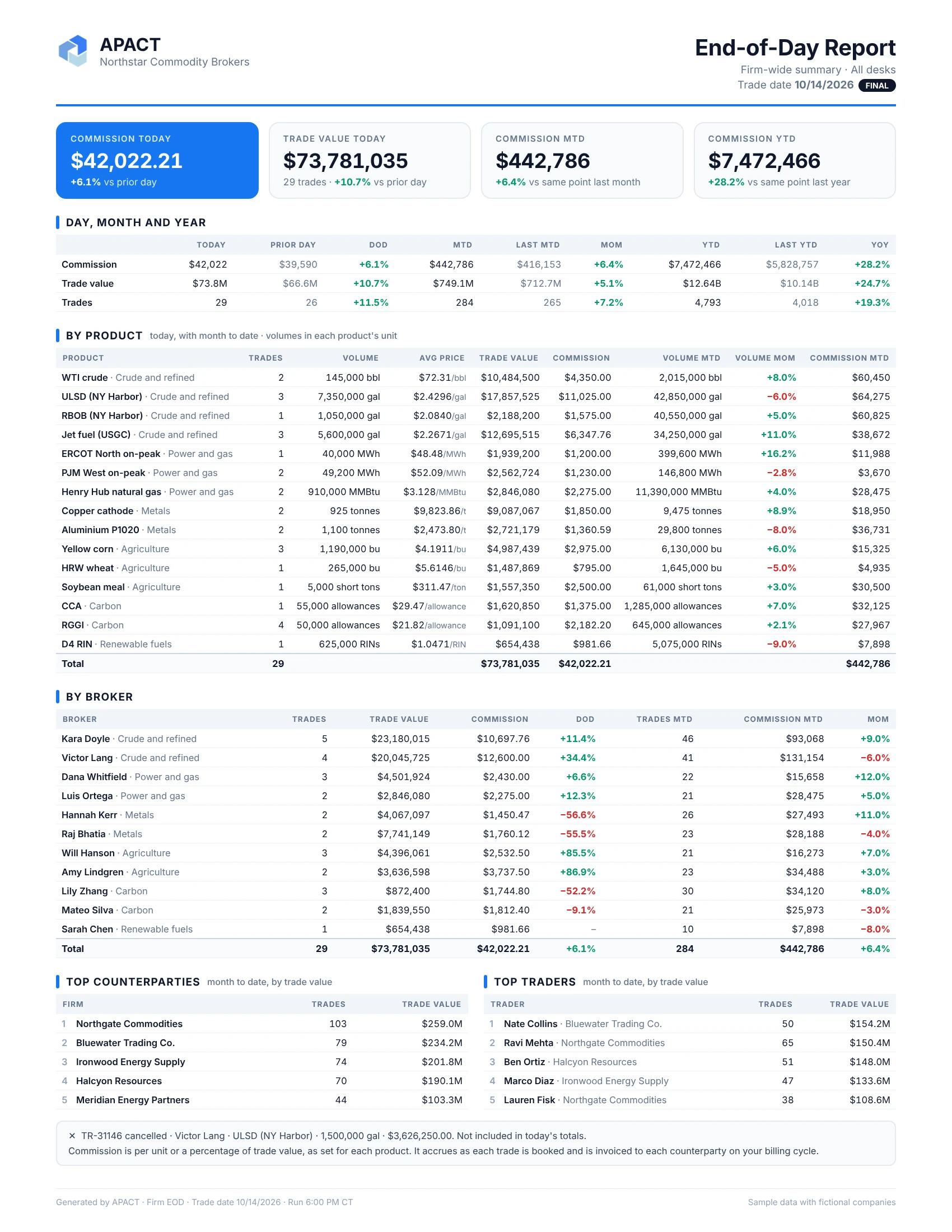This screenshot has height=1232, width=952.
Task: Click Lily Zhang trades MTD 30
Action: 688,892
